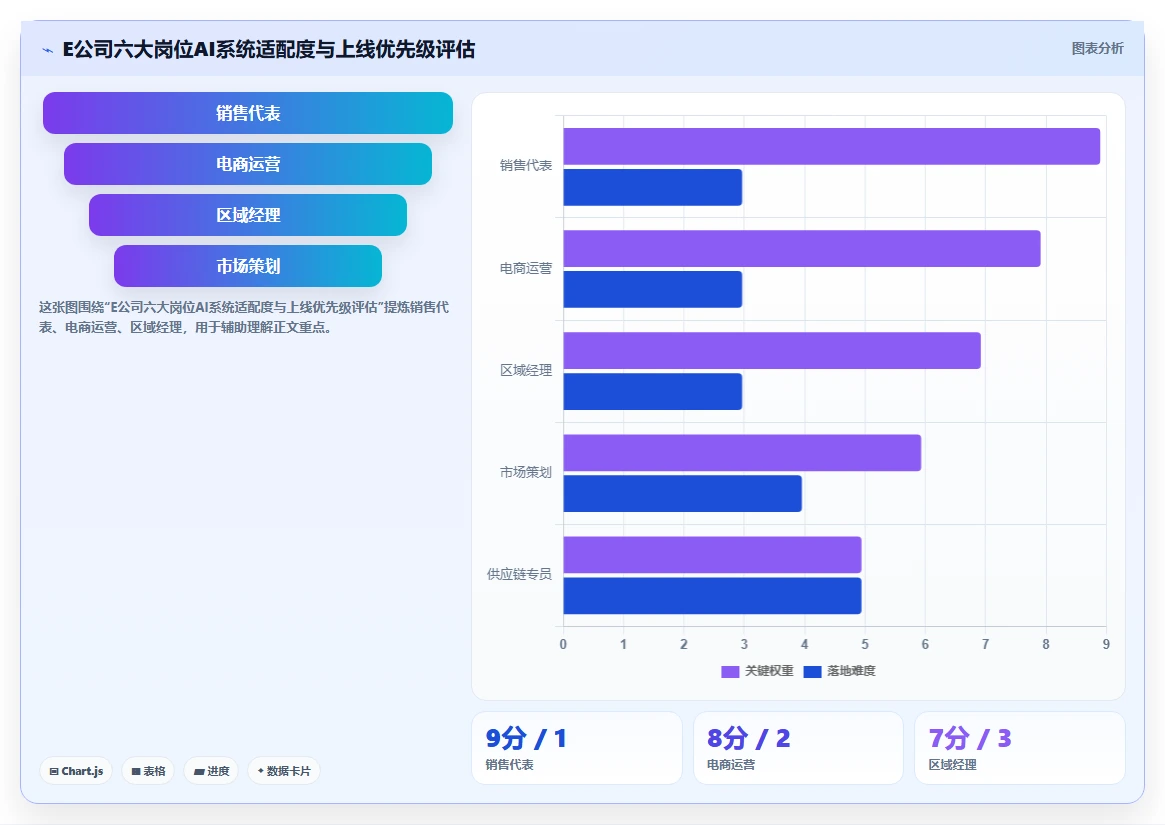This screenshot has width=1165, height=825.
Task: Click the 销售代表 y-axis label
Action: (x=526, y=166)
